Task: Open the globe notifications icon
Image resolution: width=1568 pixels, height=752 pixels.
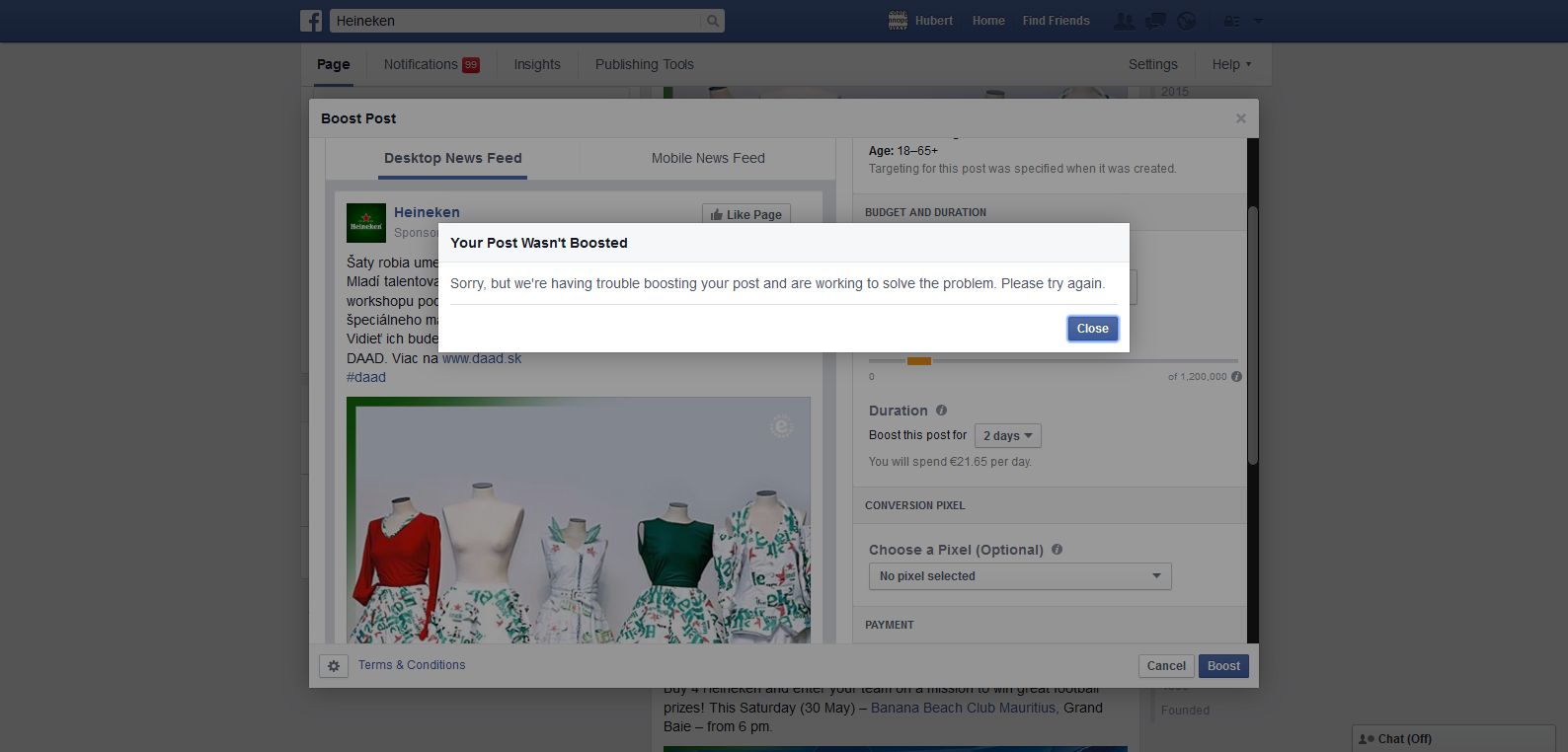Action: pos(1186,21)
